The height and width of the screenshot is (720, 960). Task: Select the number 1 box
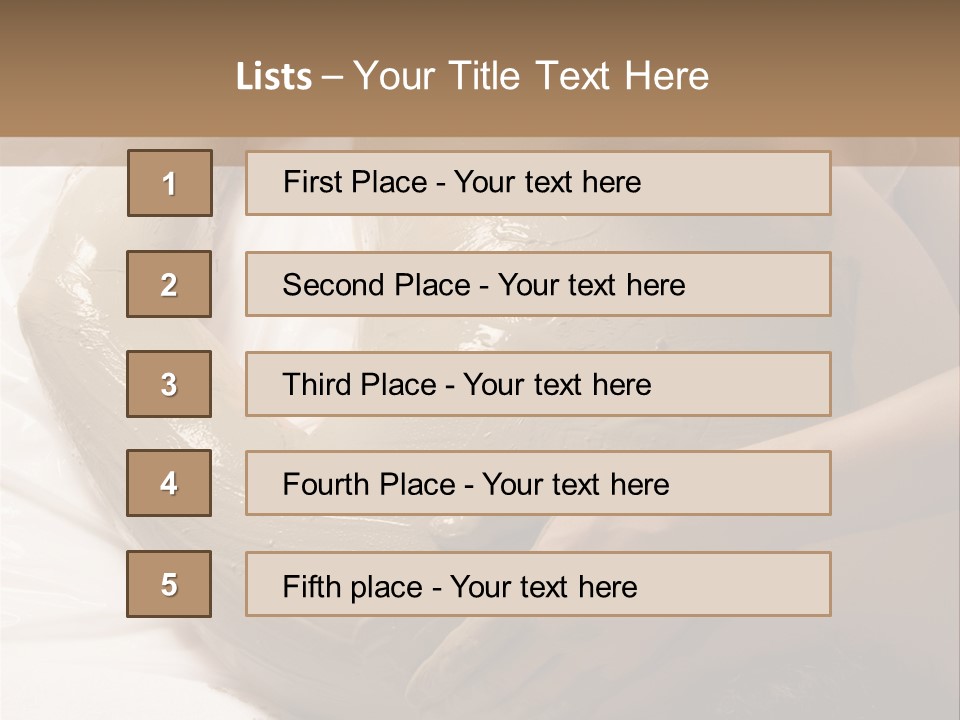(x=170, y=183)
